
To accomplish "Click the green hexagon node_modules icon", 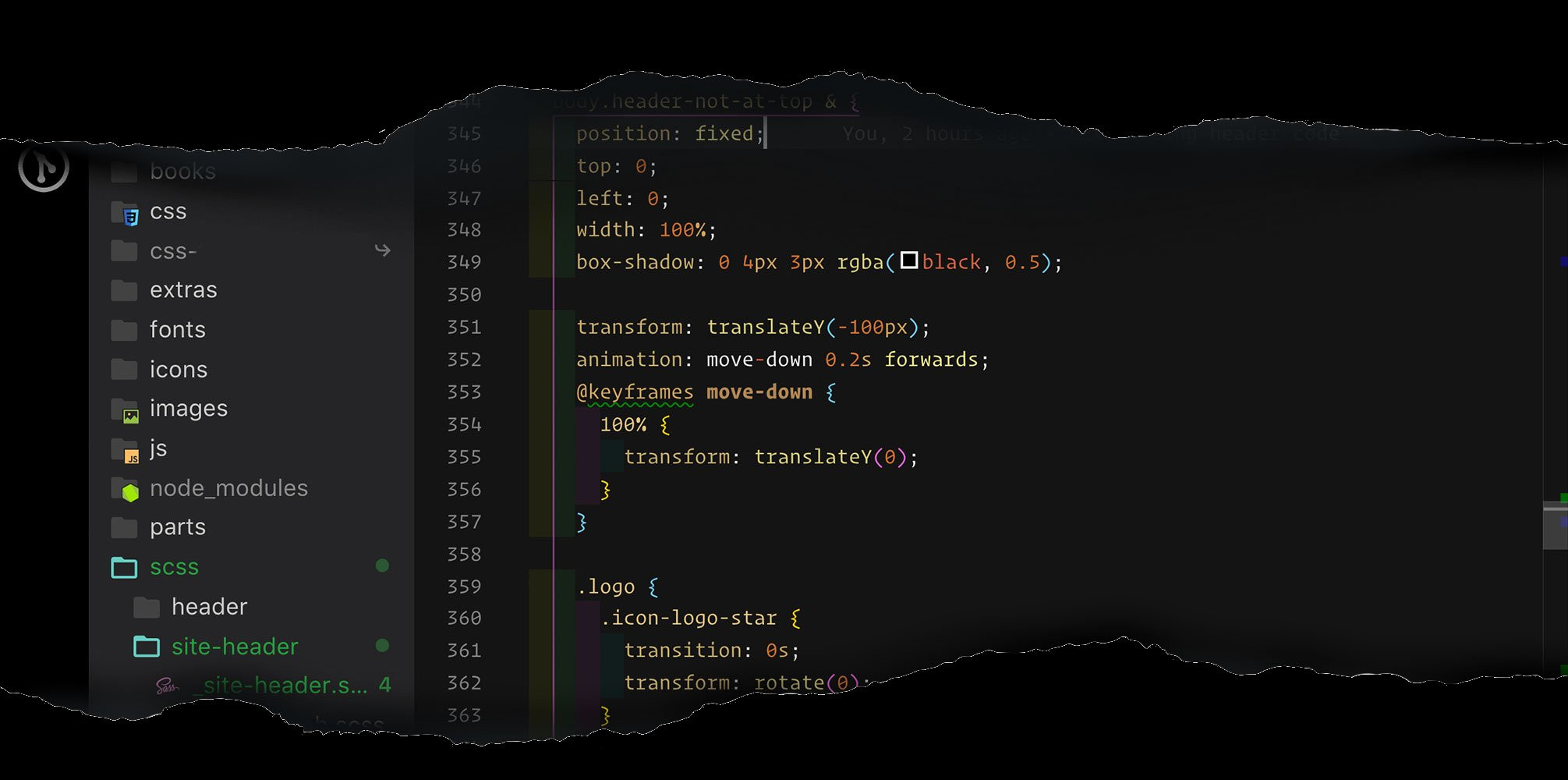I will (x=129, y=491).
